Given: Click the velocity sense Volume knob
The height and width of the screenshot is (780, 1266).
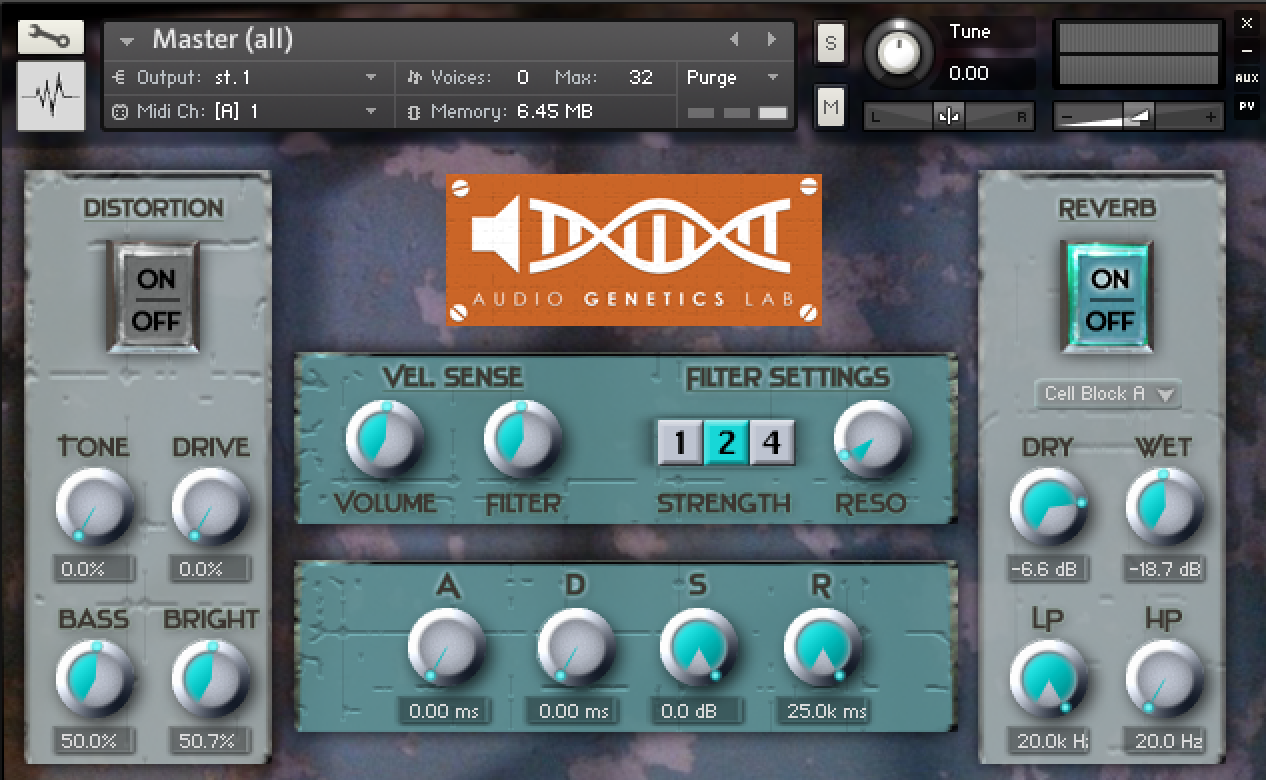Looking at the screenshot, I should tap(384, 439).
